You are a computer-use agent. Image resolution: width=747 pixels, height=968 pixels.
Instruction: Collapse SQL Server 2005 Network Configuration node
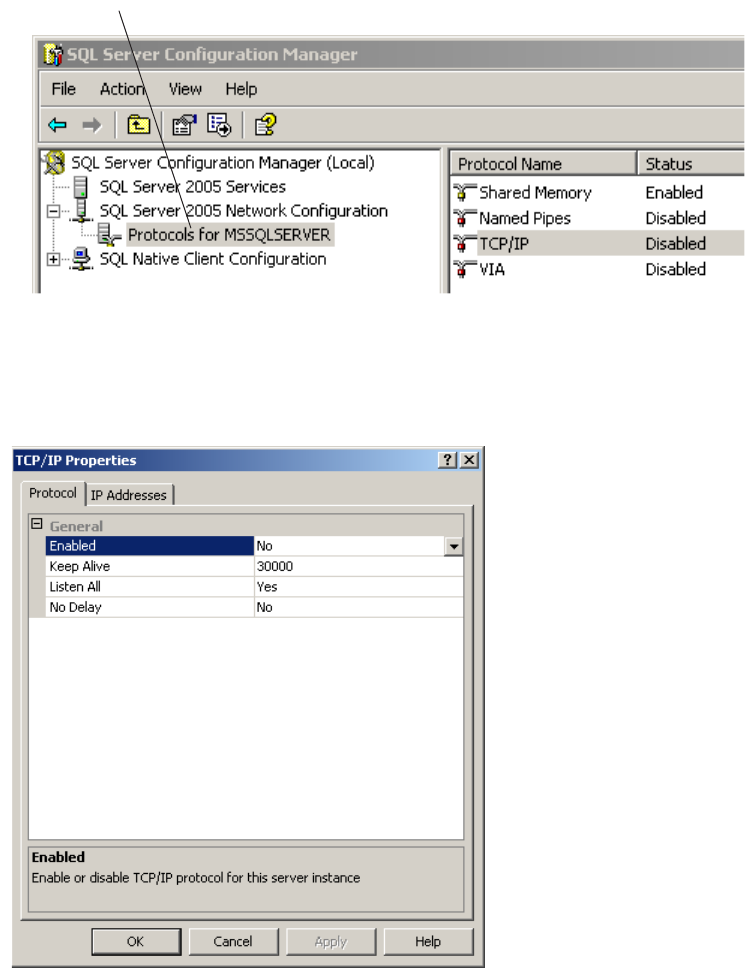click(x=54, y=211)
